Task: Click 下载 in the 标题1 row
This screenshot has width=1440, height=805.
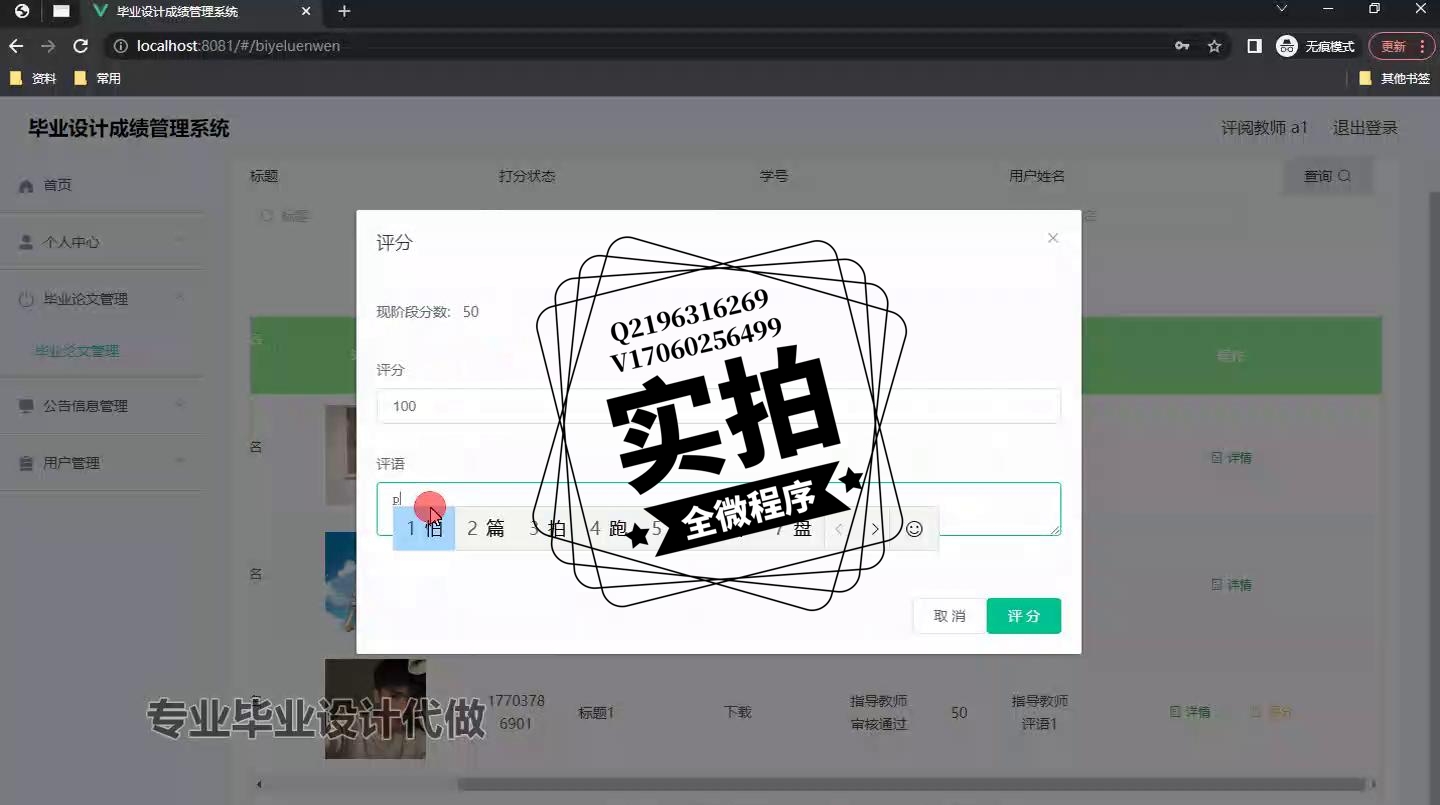Action: click(738, 712)
